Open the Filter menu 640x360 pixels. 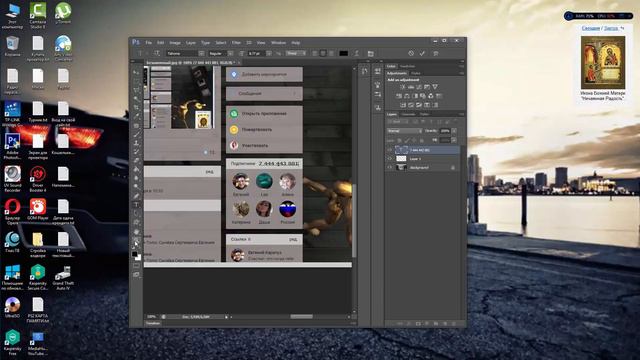click(x=236, y=42)
